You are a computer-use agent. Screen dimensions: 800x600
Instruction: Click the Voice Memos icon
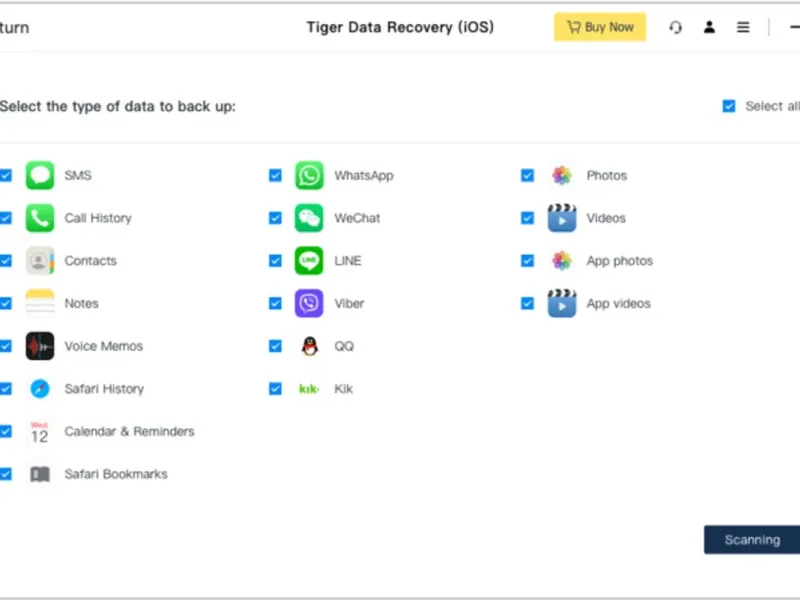(40, 346)
